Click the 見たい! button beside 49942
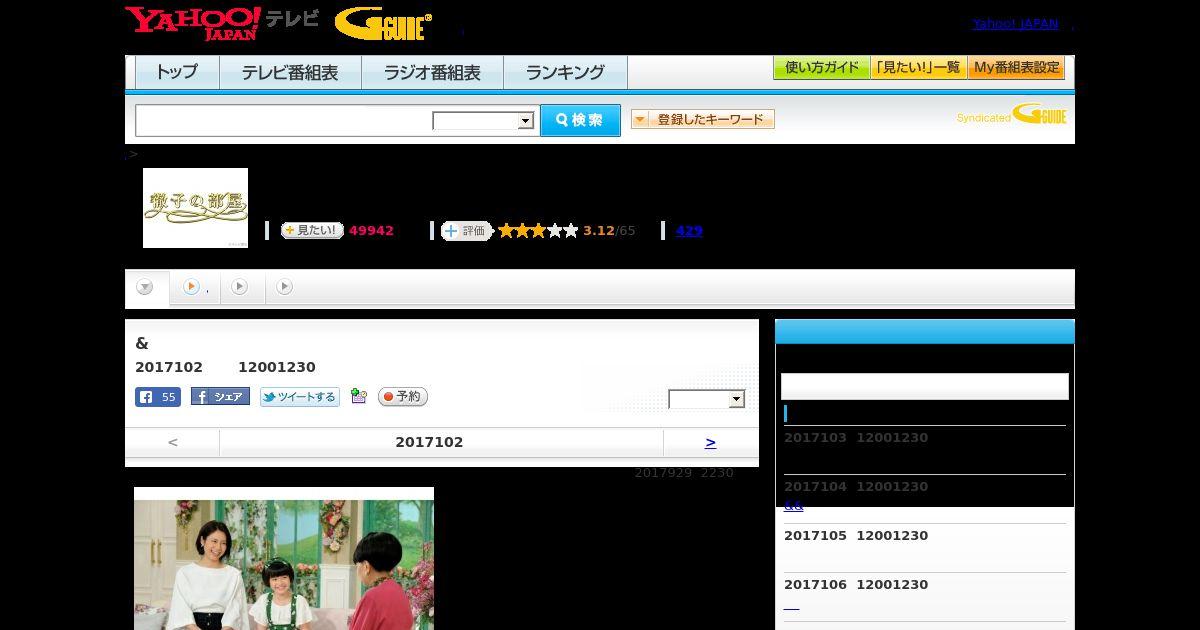Viewport: 1200px width, 630px height. [312, 230]
